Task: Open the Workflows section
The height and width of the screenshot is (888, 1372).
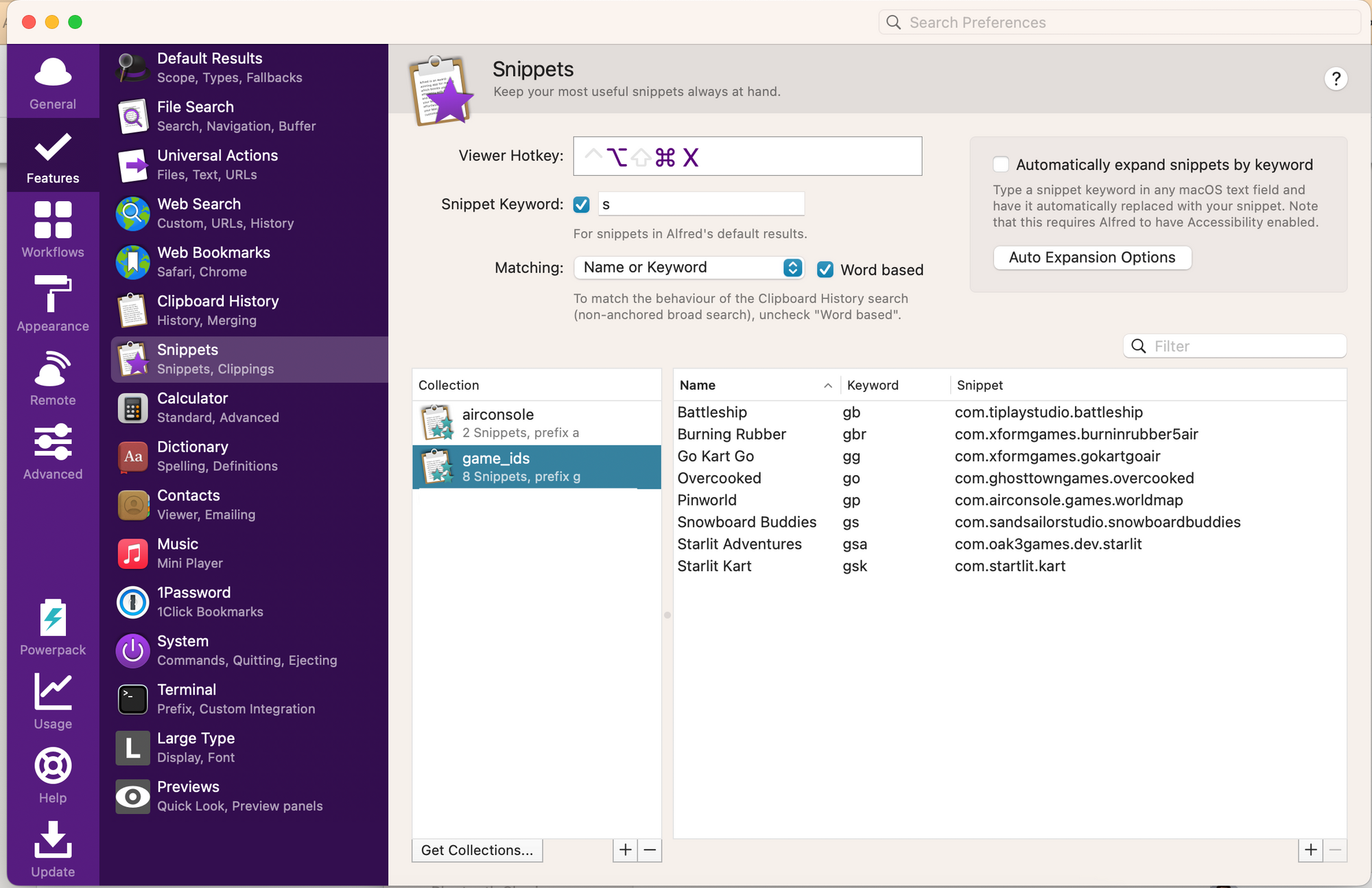Action: pyautogui.click(x=53, y=230)
